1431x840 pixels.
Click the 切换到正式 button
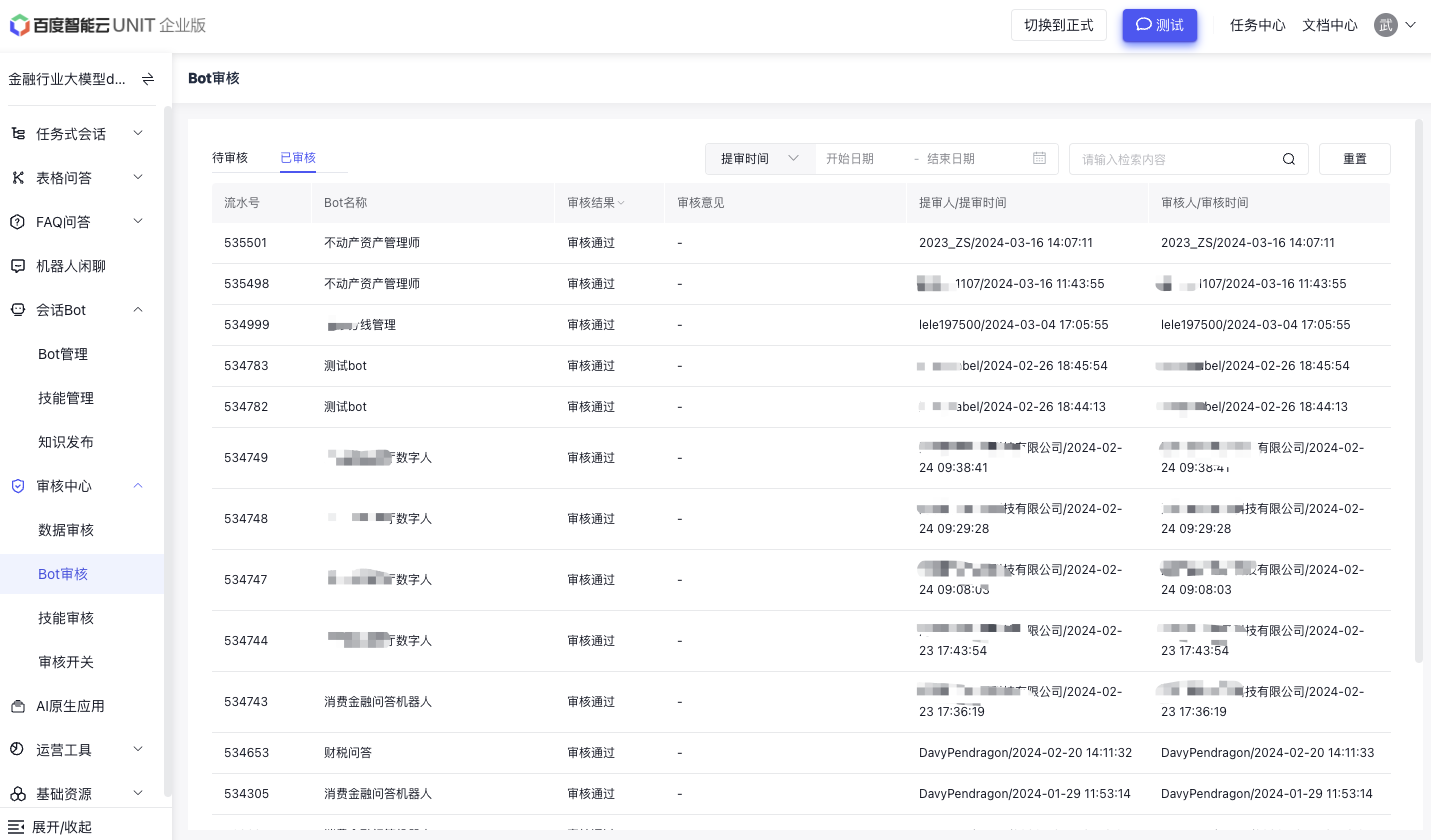click(1059, 25)
